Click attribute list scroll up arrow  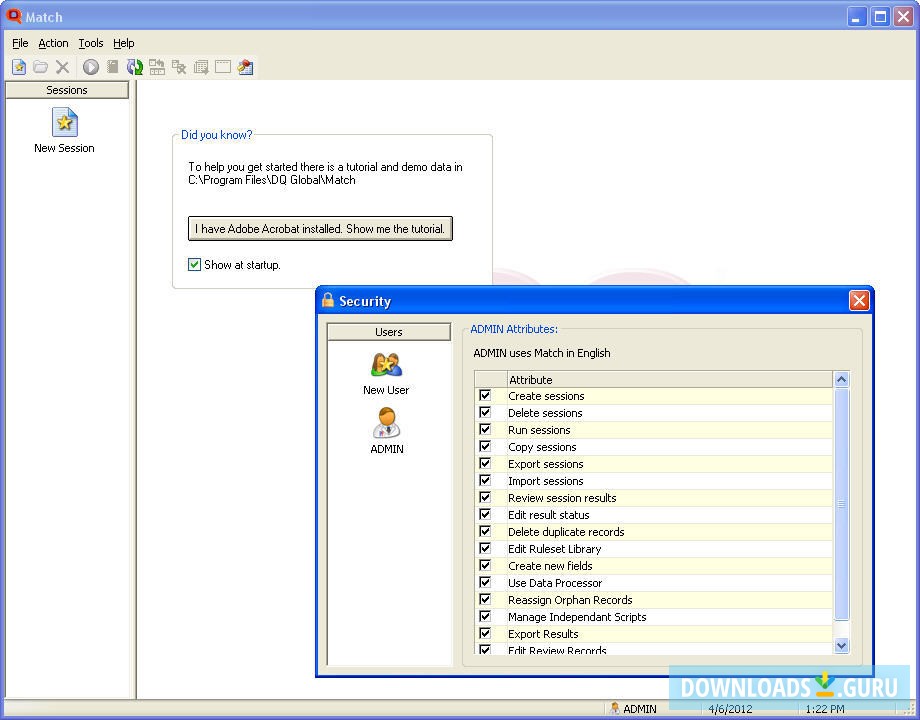(841, 379)
